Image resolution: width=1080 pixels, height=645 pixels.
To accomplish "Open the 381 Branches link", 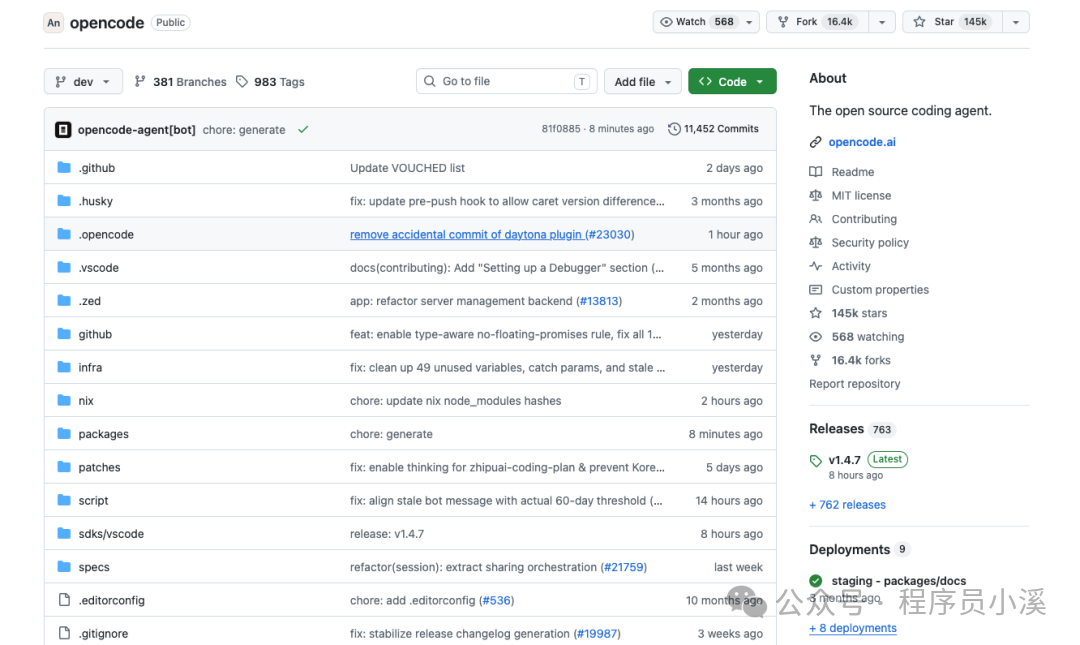I will [180, 81].
